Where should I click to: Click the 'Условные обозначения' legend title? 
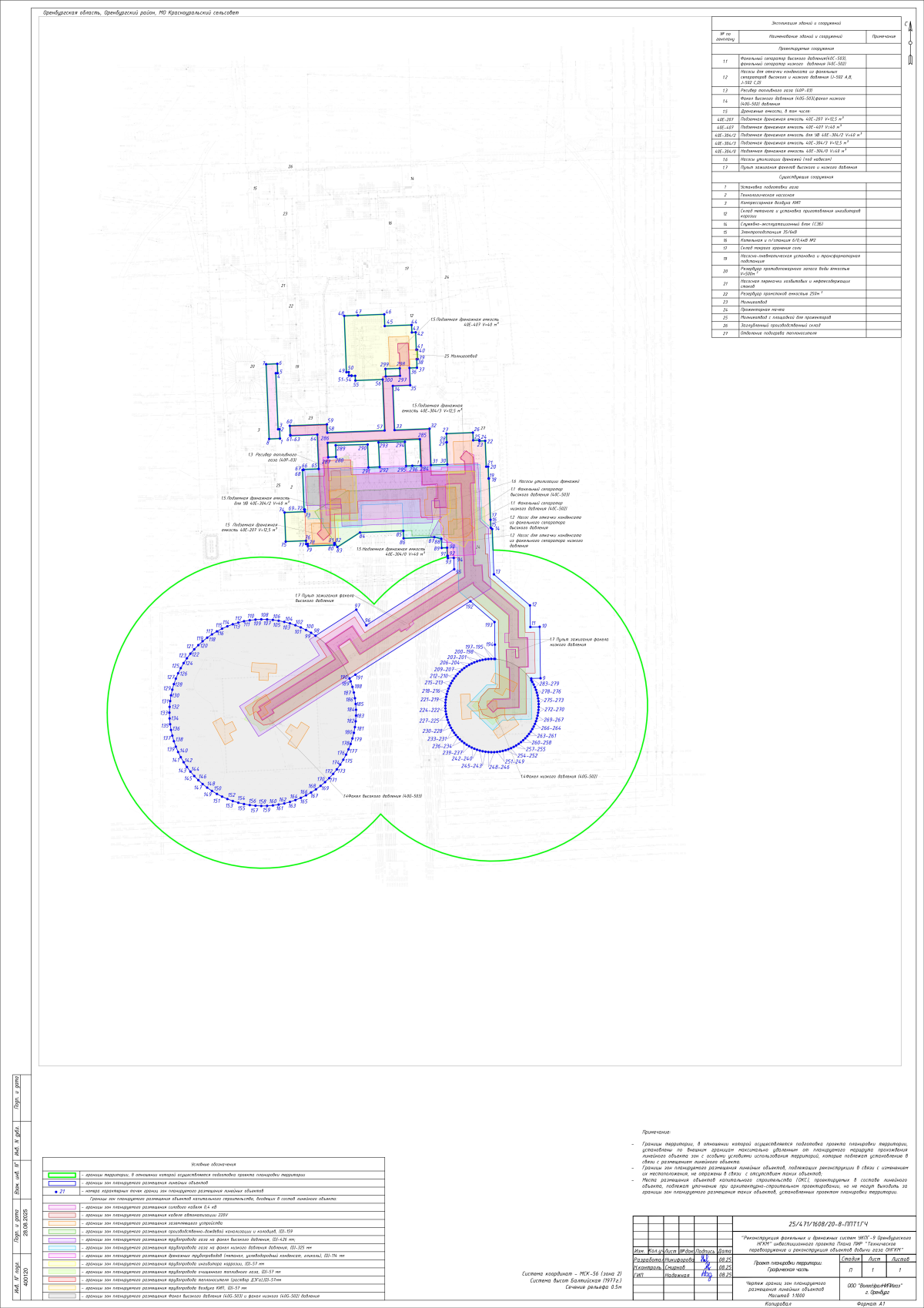213,1165
